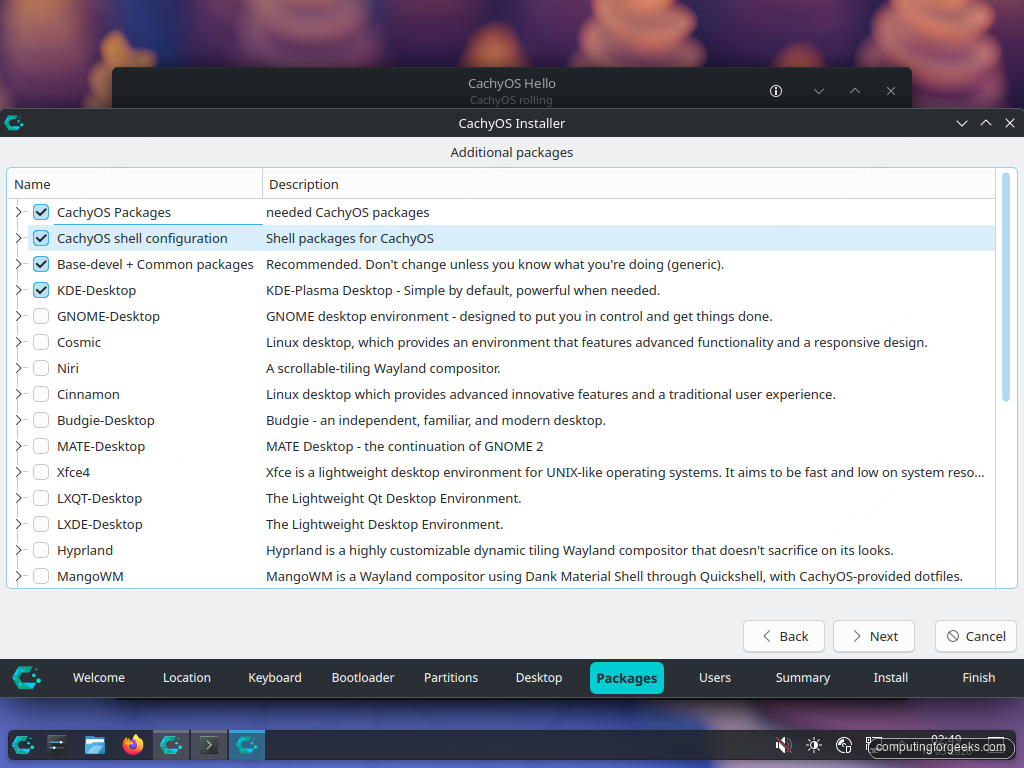Screen dimensions: 1024x768
Task: Click the CachyOS logo beside the Welcome step
Action: (27, 677)
